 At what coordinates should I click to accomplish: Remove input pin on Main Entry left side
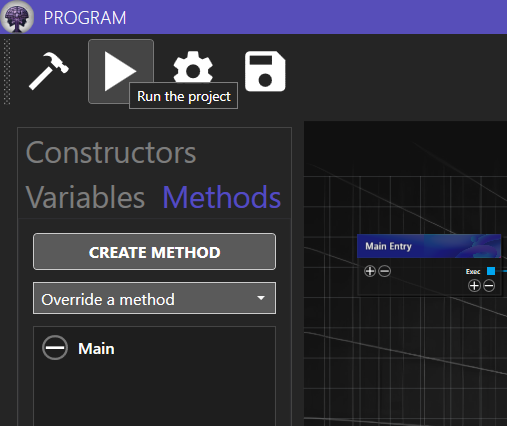click(x=385, y=271)
